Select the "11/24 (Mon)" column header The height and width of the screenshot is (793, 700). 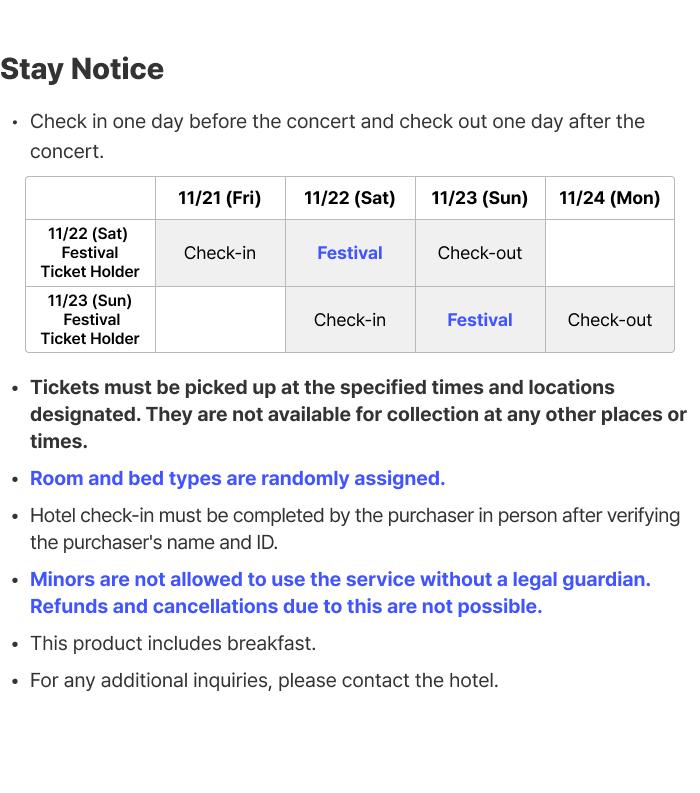(x=610, y=198)
